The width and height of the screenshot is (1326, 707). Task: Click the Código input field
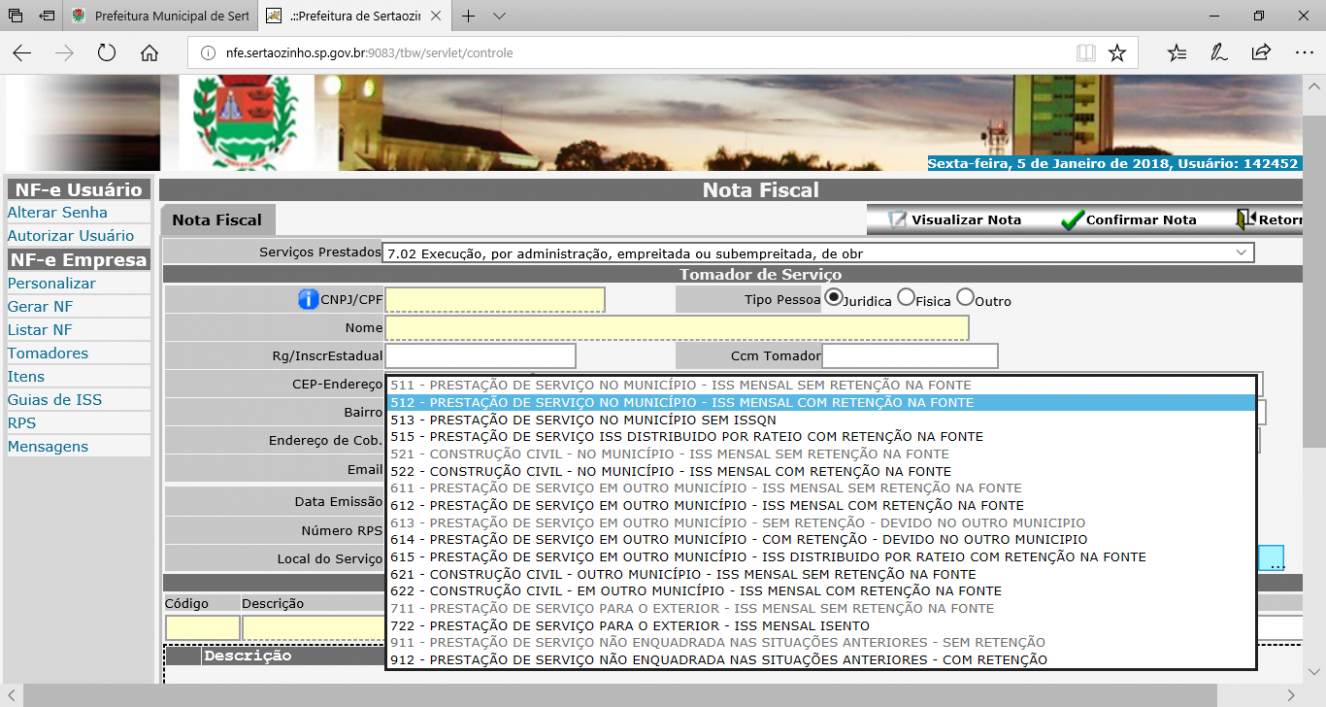203,628
